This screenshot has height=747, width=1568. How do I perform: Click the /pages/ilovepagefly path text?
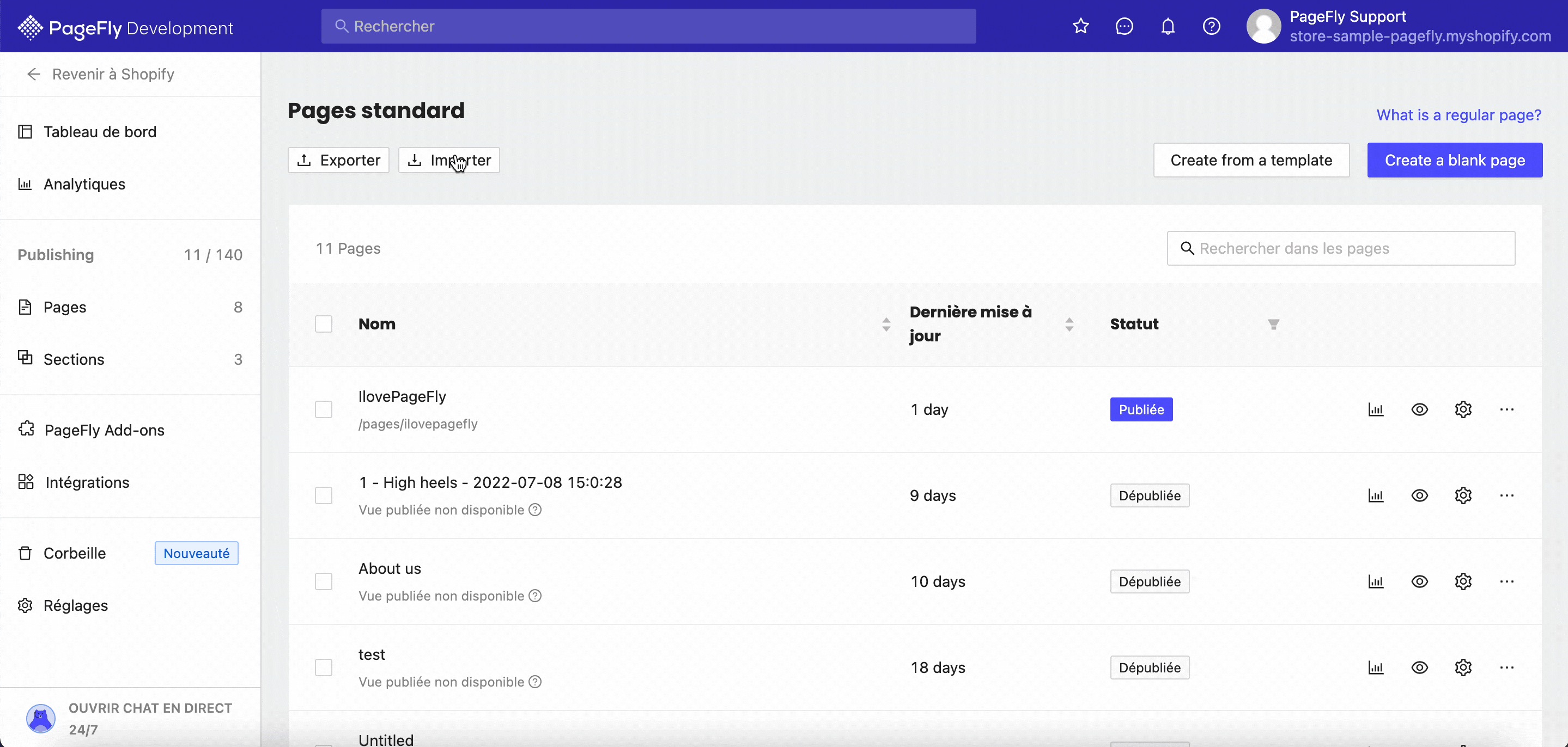(x=418, y=424)
